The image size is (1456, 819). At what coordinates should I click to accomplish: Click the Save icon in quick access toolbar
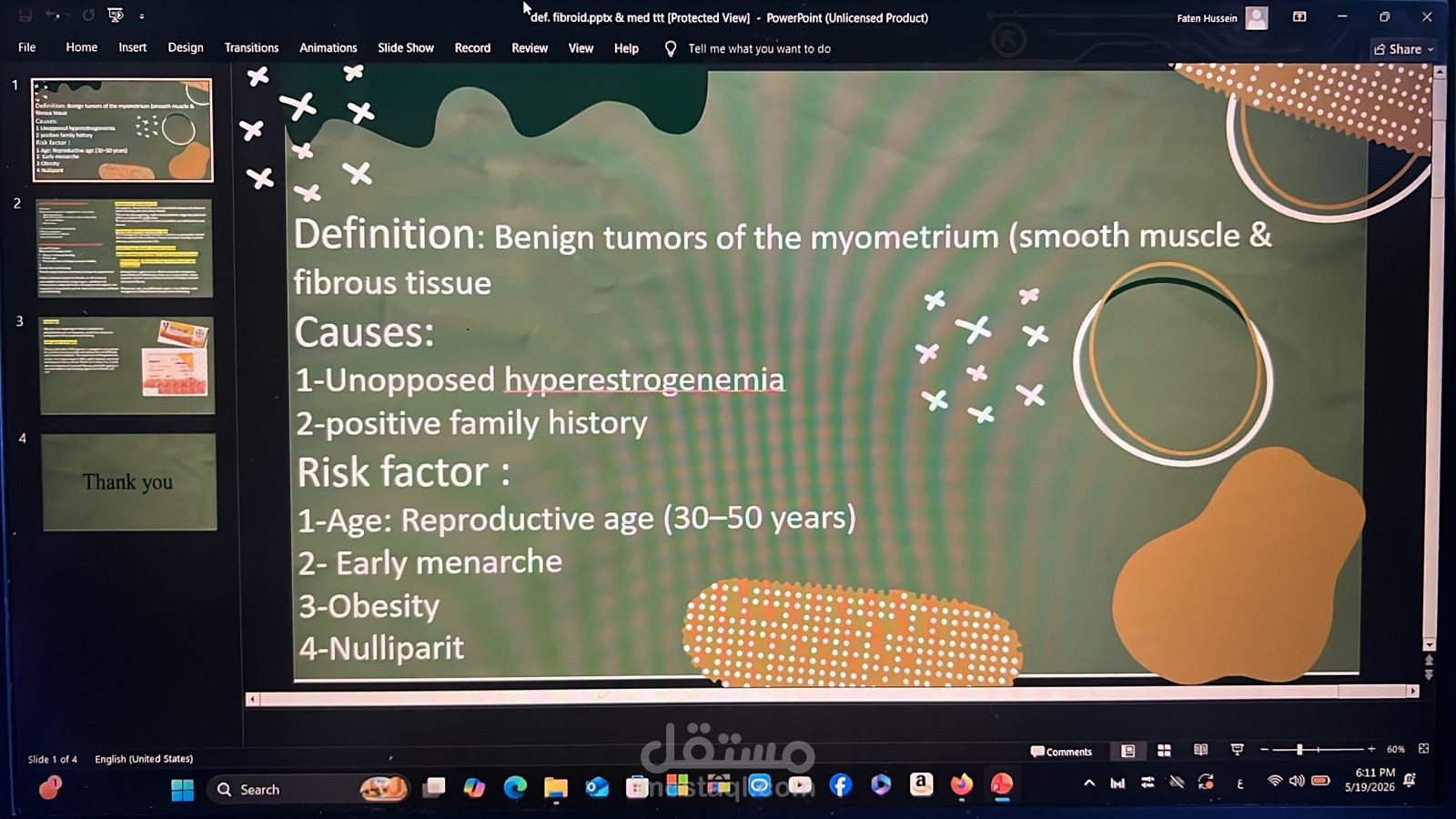[x=25, y=15]
